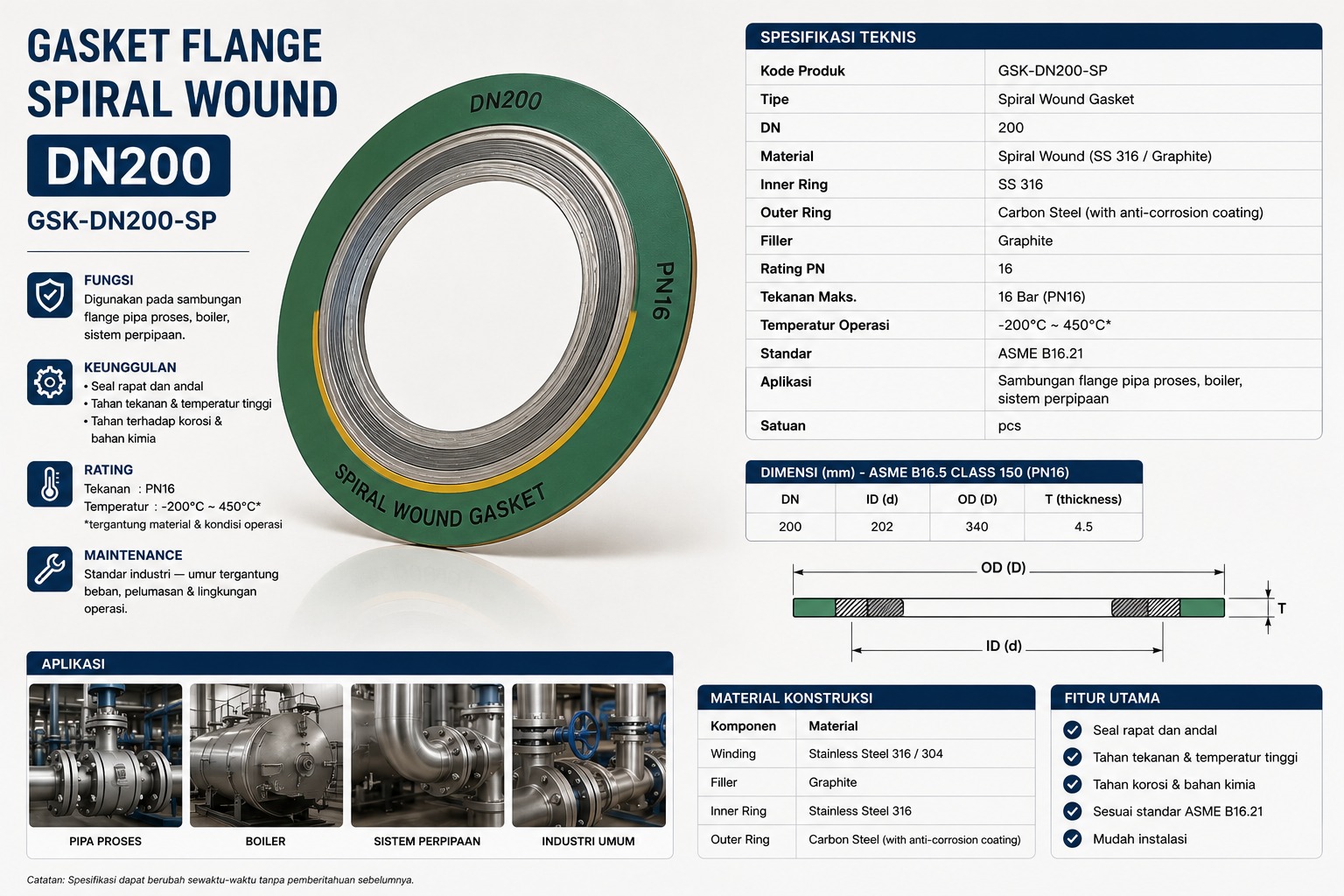Click the Tipe value Spiral Wound Gasket
Viewport: 1344px width, 896px height.
pos(1066,100)
